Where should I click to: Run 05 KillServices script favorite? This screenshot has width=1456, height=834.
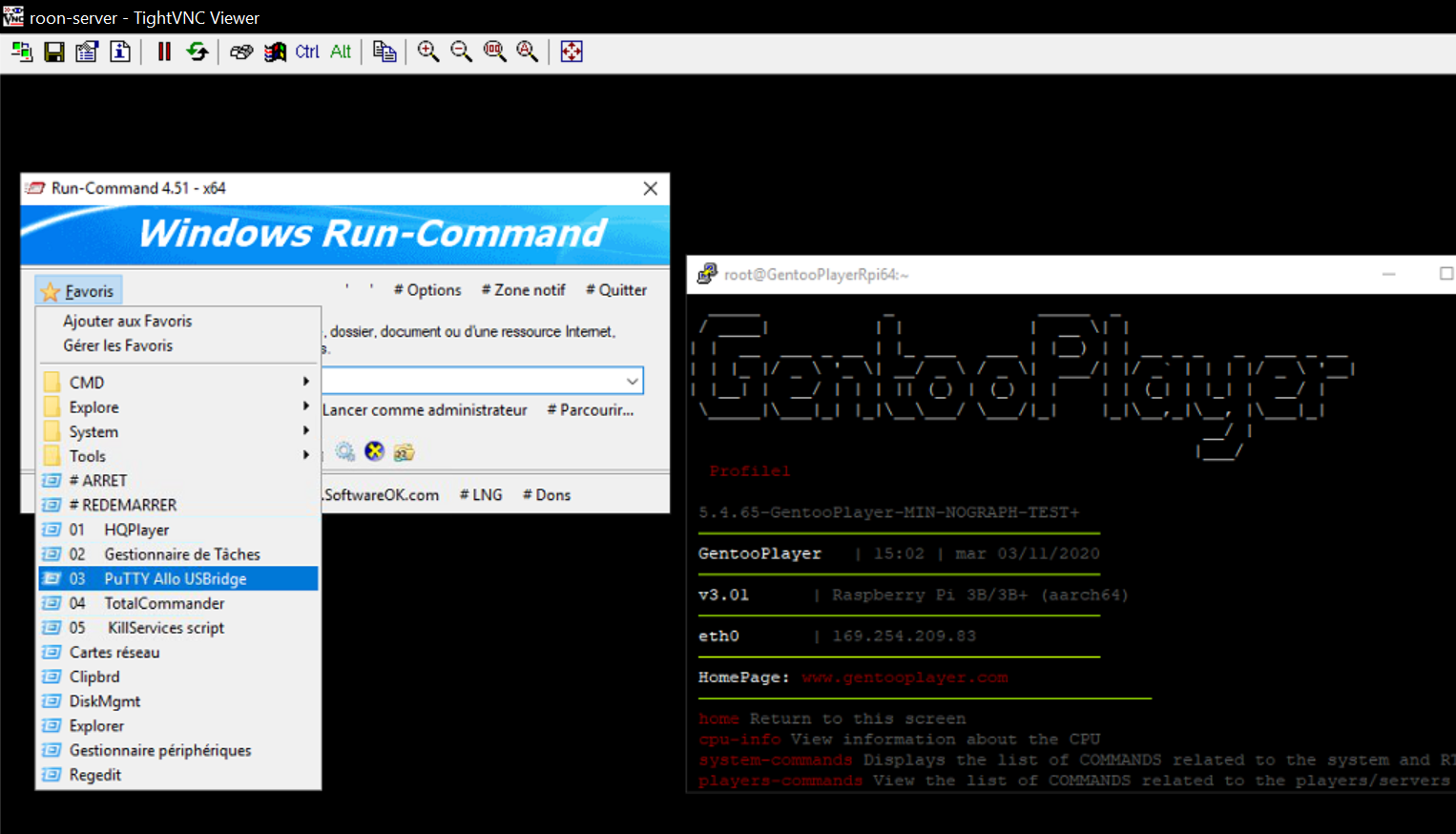(x=177, y=628)
